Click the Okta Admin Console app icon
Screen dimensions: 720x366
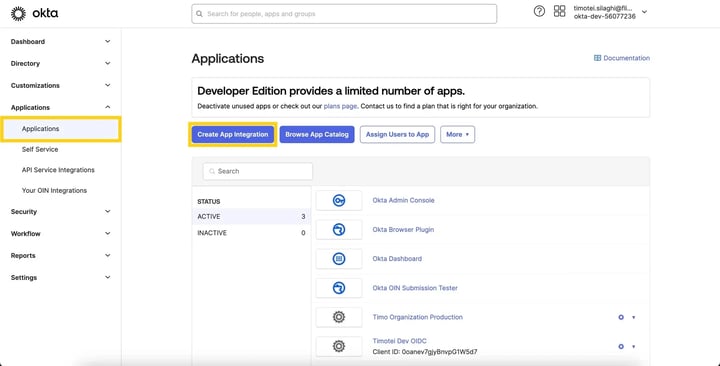pos(339,201)
